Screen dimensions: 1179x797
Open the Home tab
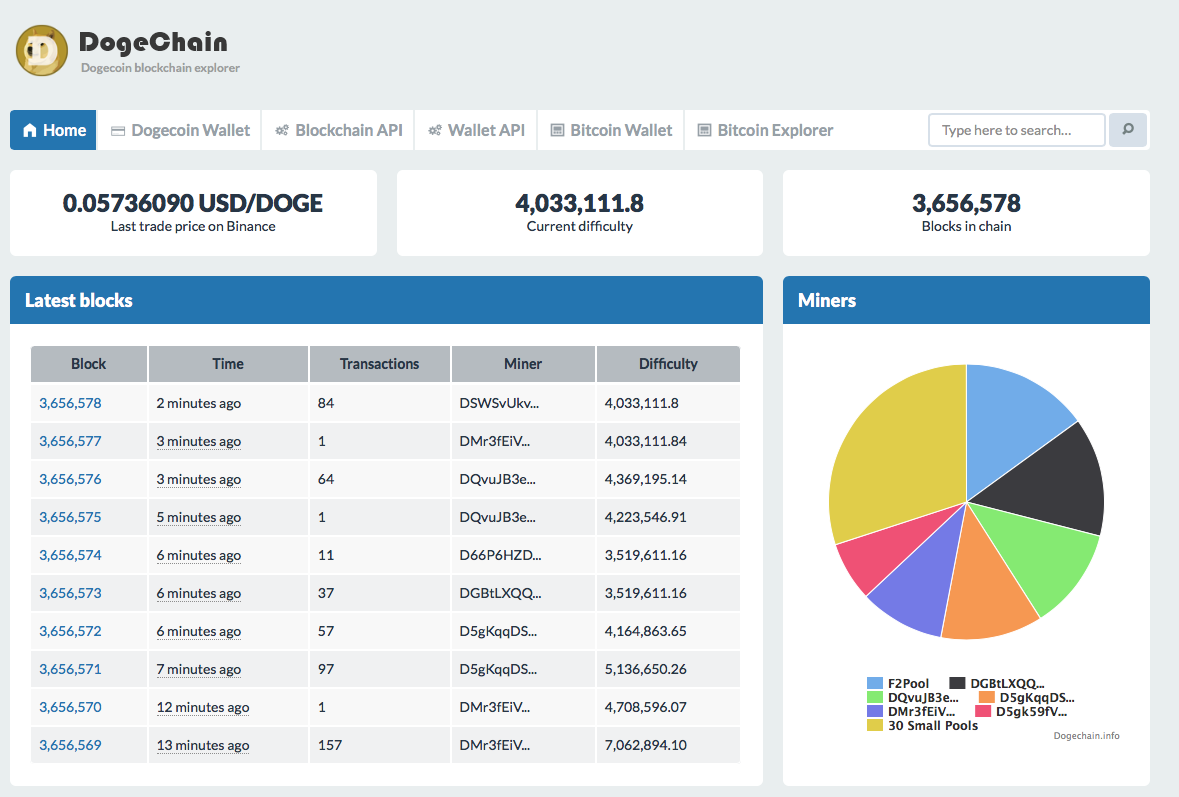[53, 130]
